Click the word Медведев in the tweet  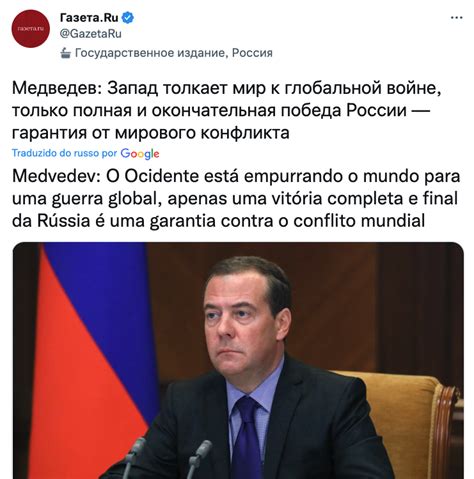(56, 88)
